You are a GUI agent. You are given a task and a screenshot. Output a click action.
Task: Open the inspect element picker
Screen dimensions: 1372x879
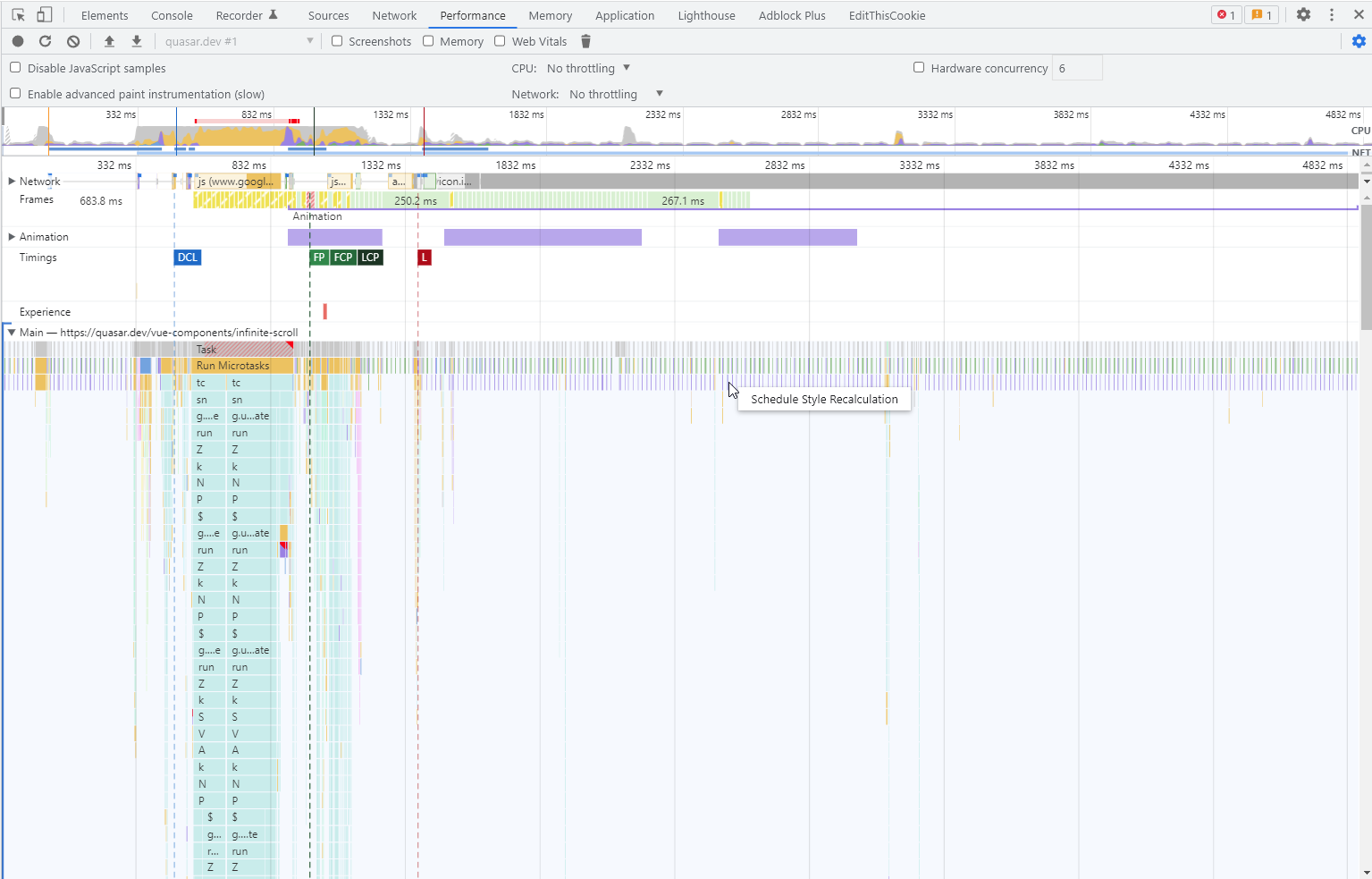click(17, 14)
